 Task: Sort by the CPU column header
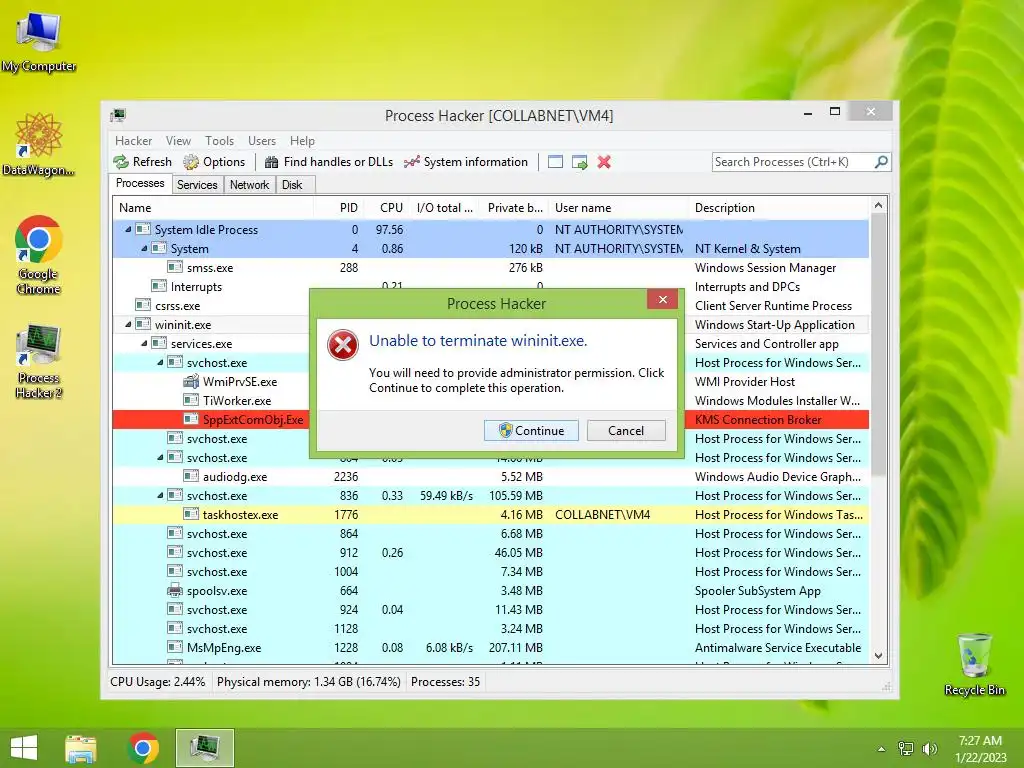pos(386,208)
